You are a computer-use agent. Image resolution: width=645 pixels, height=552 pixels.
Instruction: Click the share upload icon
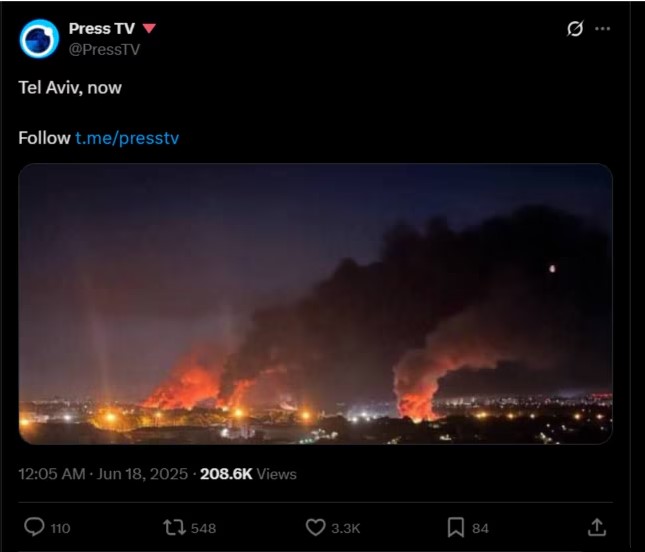(596, 527)
